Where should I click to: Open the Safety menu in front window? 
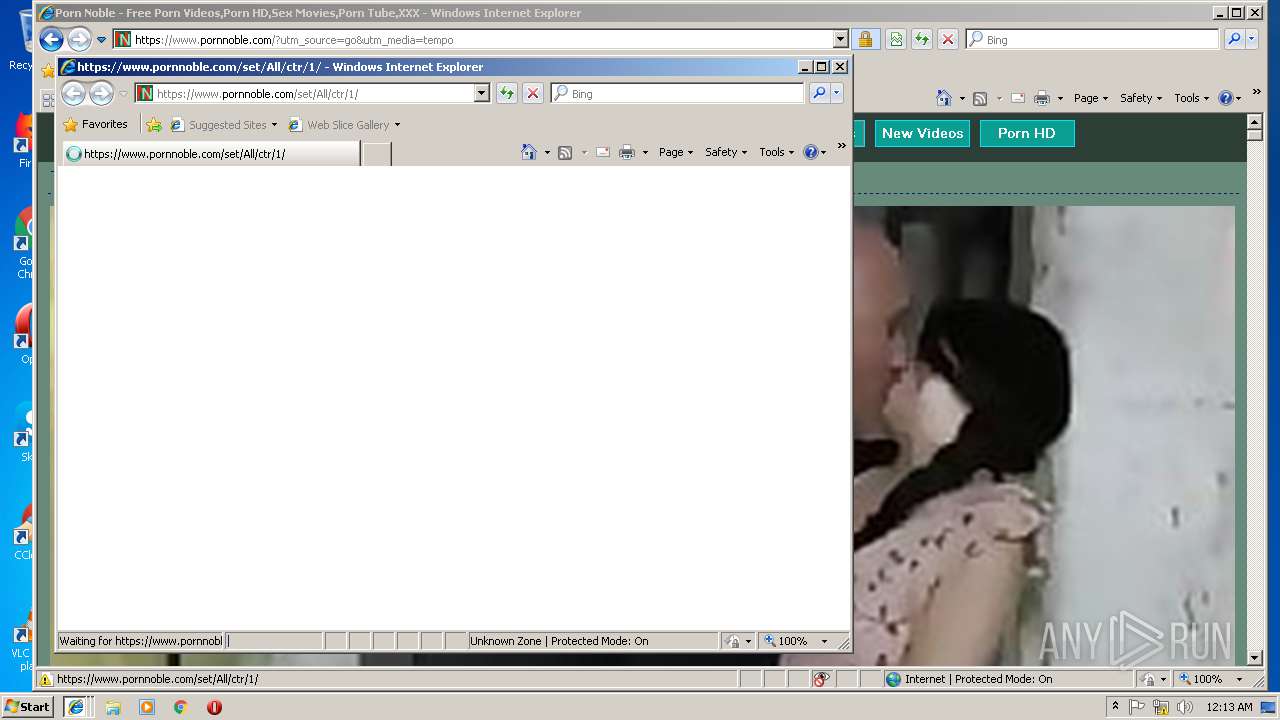[726, 152]
